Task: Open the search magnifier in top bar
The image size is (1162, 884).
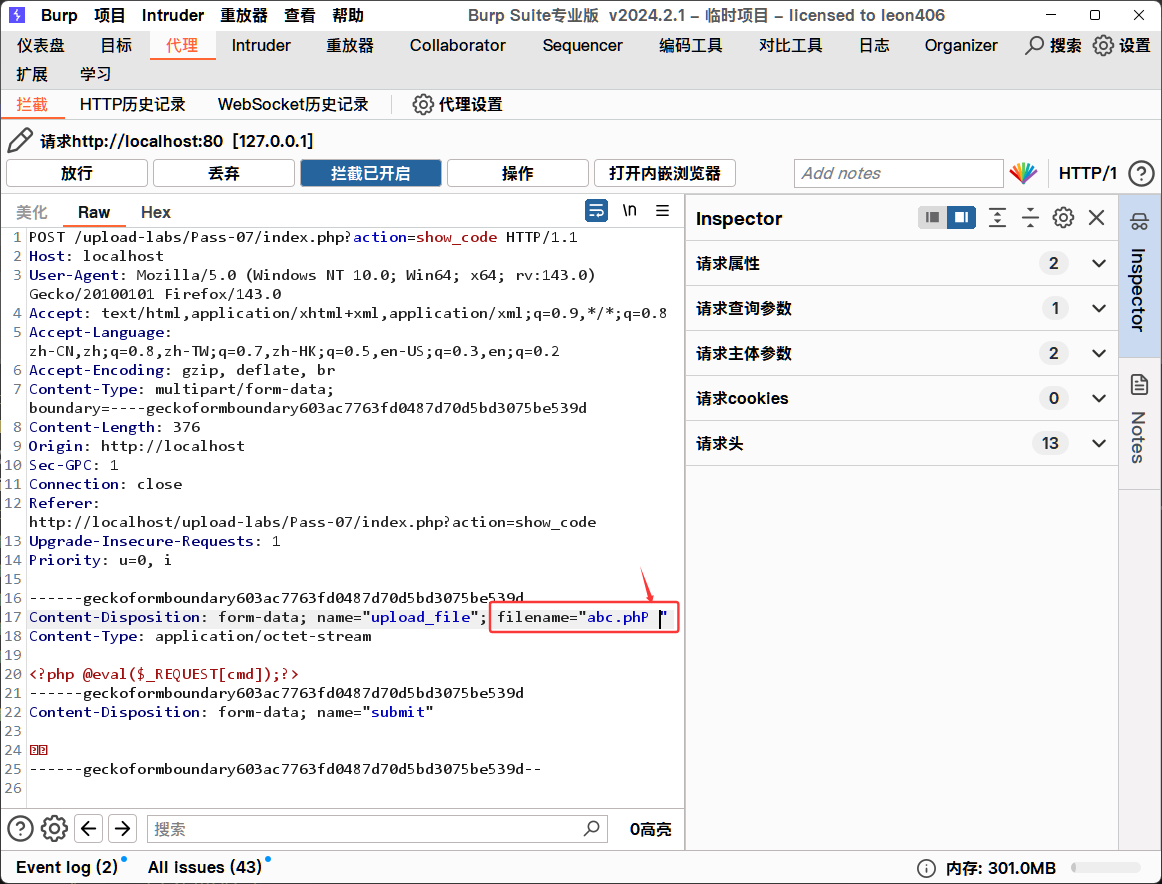Action: click(1035, 45)
